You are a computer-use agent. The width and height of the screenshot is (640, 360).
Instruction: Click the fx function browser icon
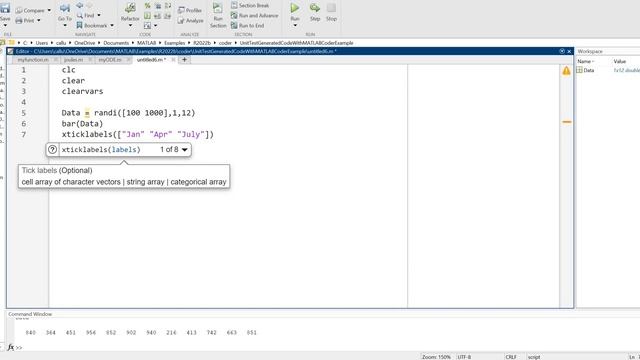click(11, 347)
